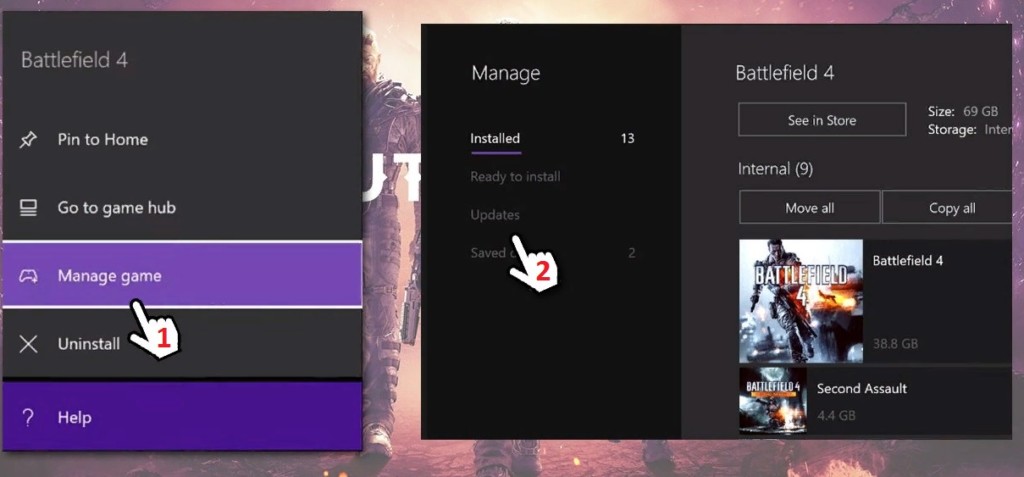Switch to the Installed tab
This screenshot has height=477, width=1024.
[x=495, y=139]
